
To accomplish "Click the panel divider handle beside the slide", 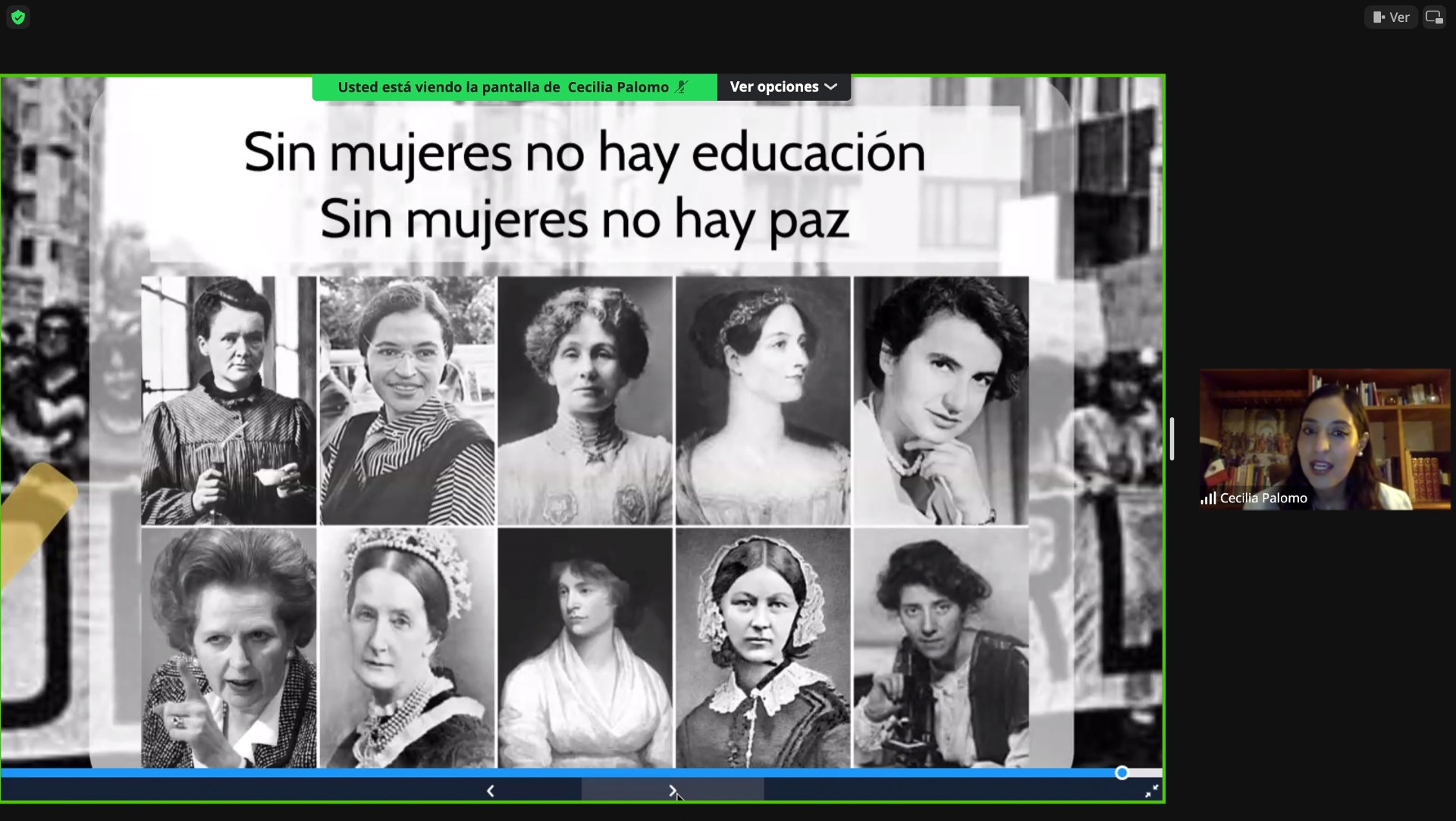I will coord(1172,439).
